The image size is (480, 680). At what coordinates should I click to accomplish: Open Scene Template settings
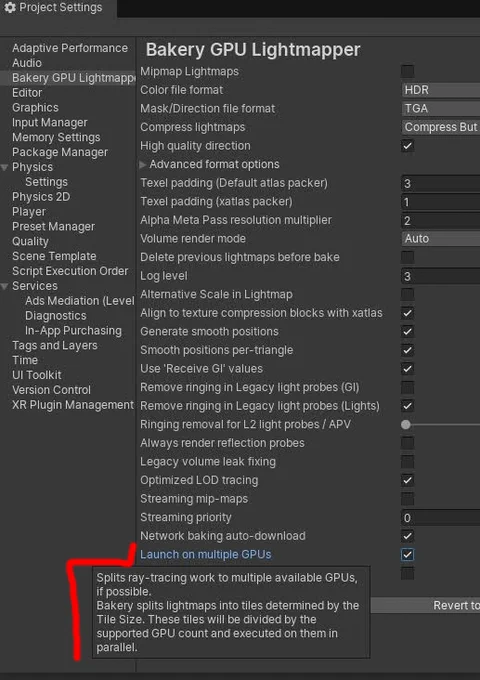click(x=54, y=256)
